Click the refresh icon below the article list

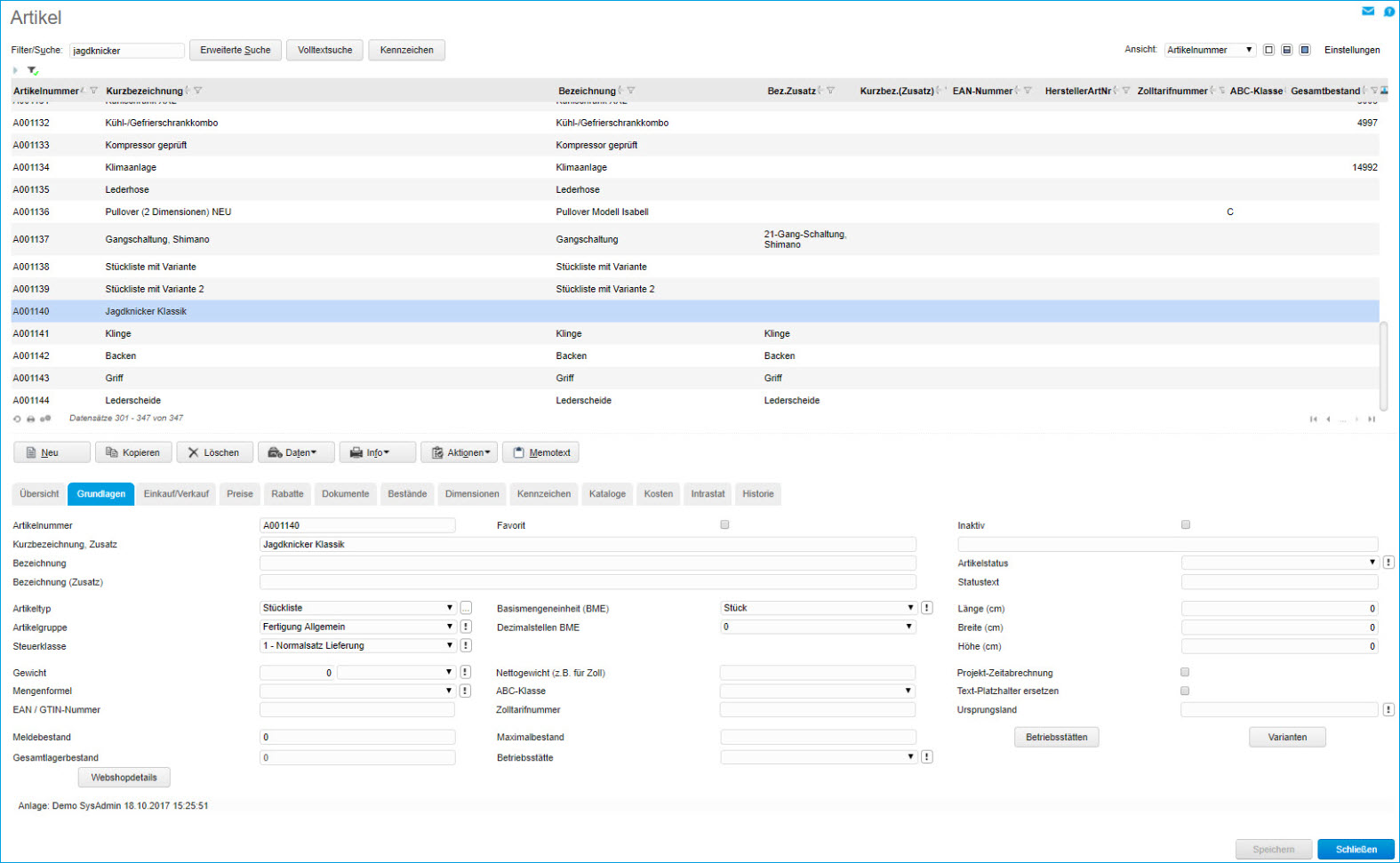click(17, 419)
